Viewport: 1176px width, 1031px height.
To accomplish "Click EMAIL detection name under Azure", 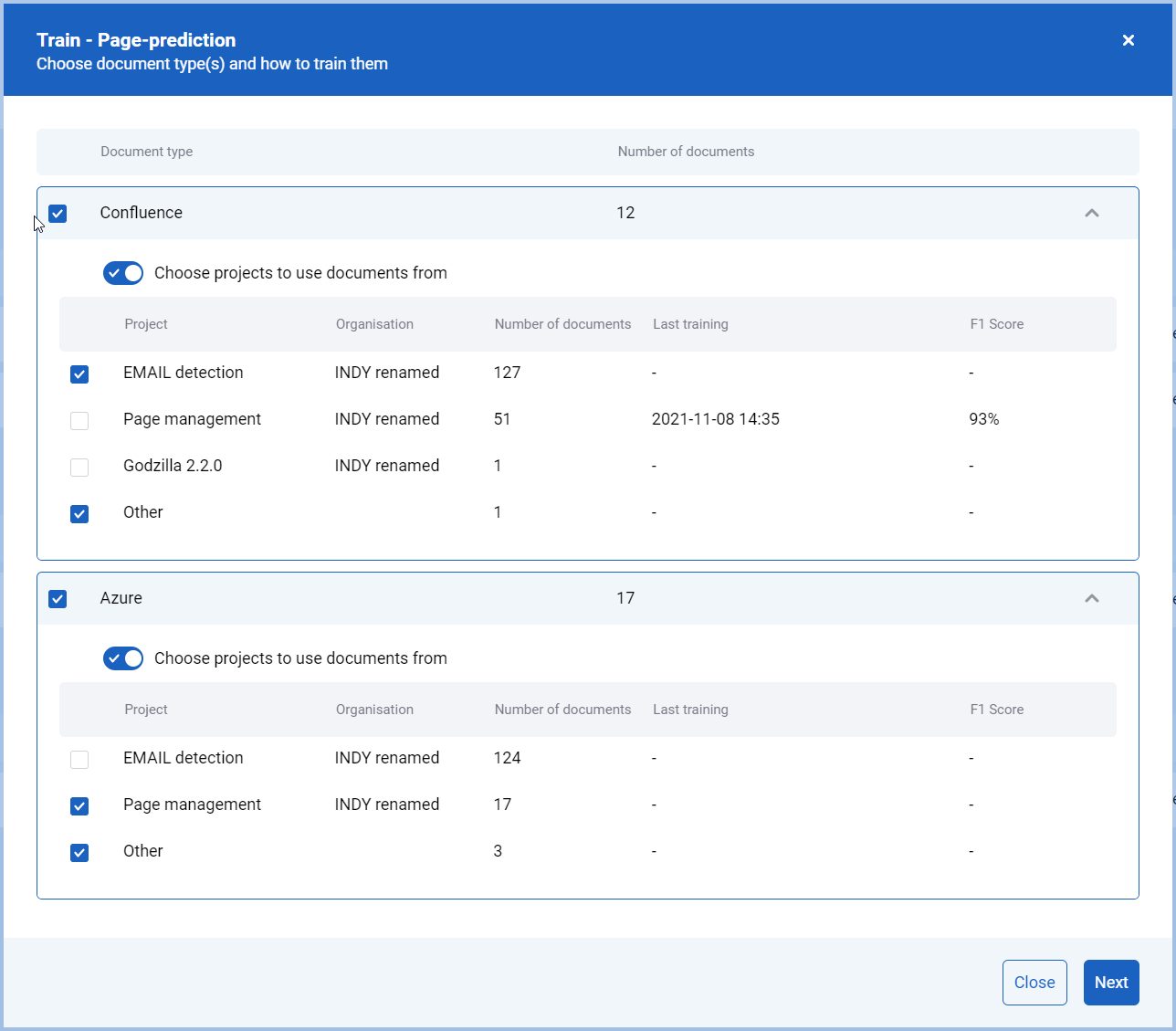I will [x=184, y=758].
